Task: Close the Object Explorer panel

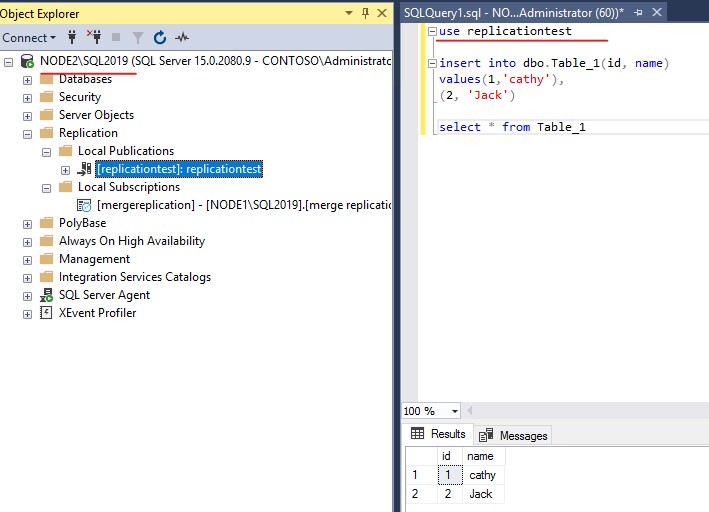Action: point(382,13)
